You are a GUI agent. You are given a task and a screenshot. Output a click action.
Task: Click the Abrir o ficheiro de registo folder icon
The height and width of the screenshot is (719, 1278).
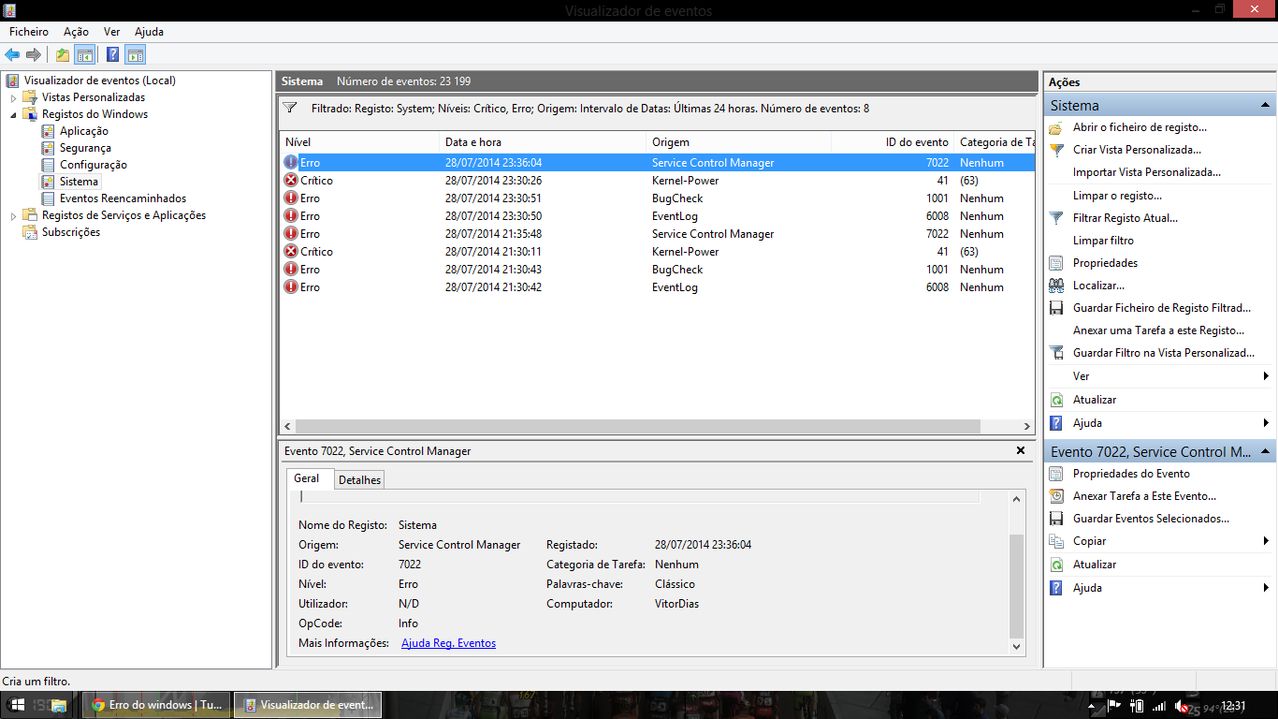[1056, 128]
